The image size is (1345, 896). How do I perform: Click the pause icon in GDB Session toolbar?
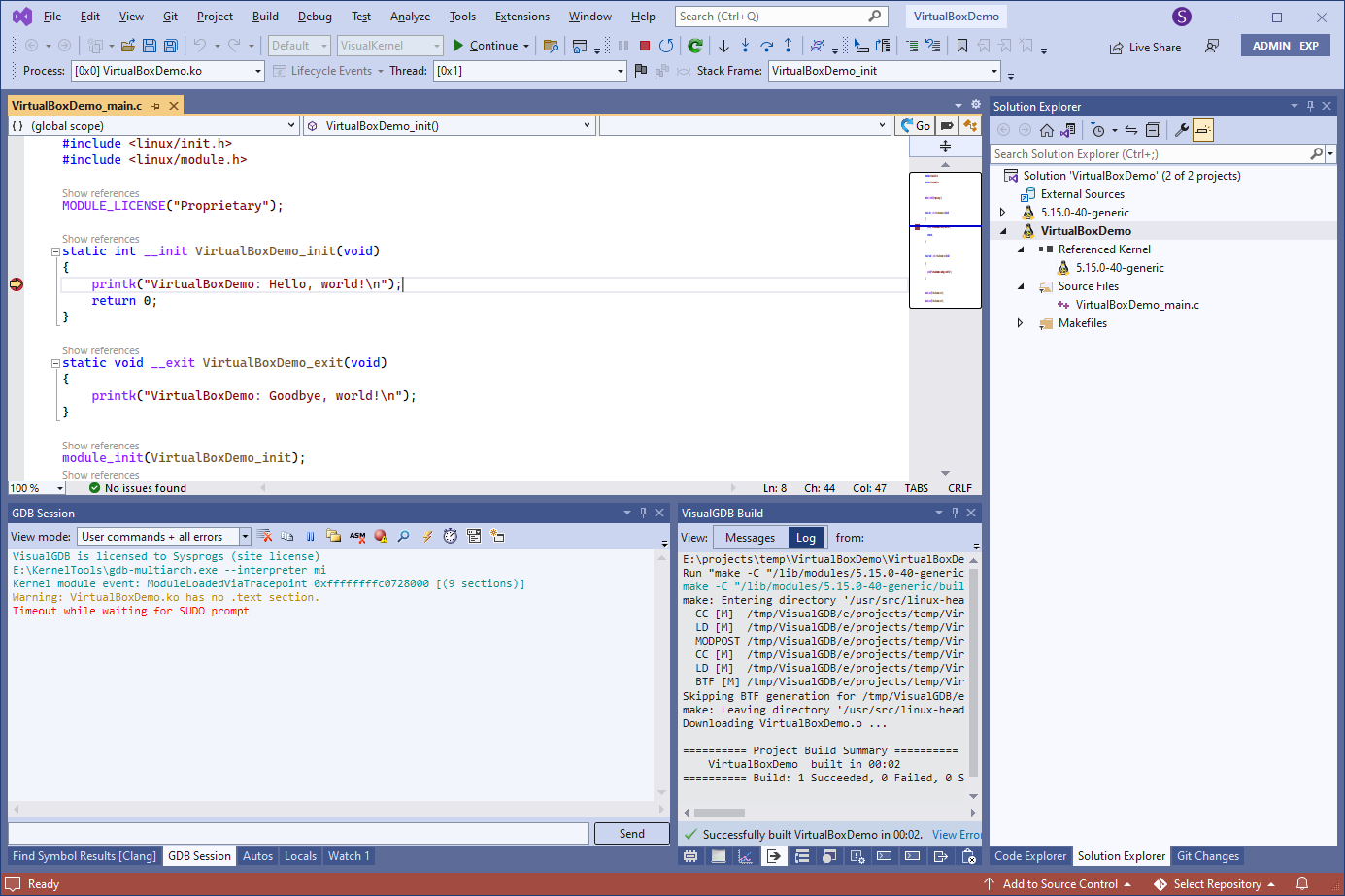click(311, 536)
